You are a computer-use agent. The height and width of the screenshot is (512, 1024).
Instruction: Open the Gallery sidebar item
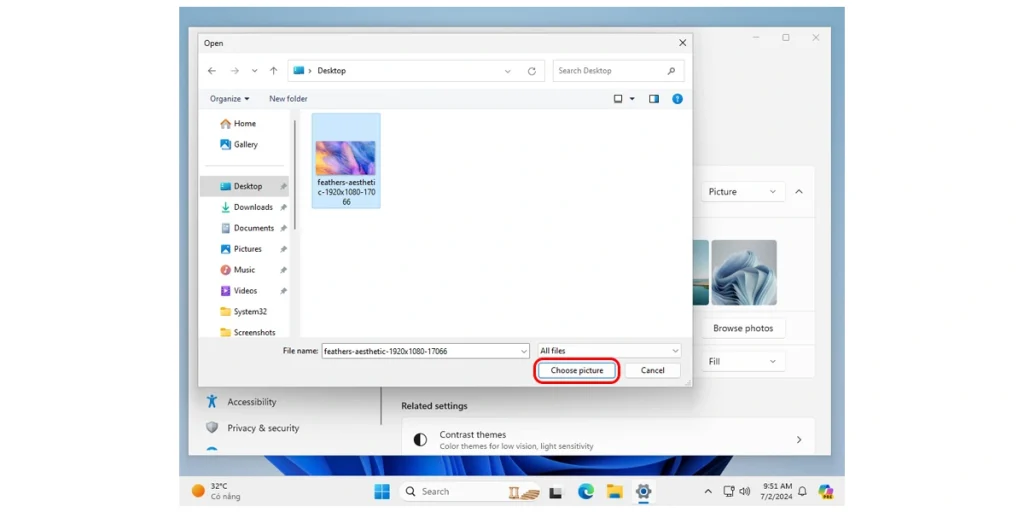tap(245, 145)
